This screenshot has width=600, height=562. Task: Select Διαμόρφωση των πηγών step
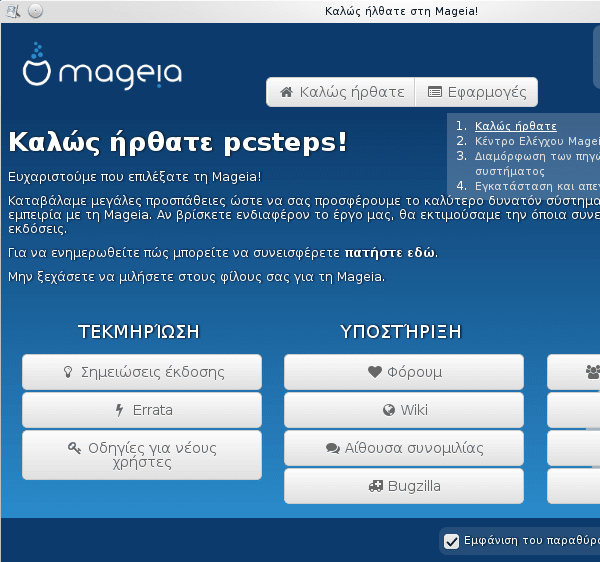point(537,163)
